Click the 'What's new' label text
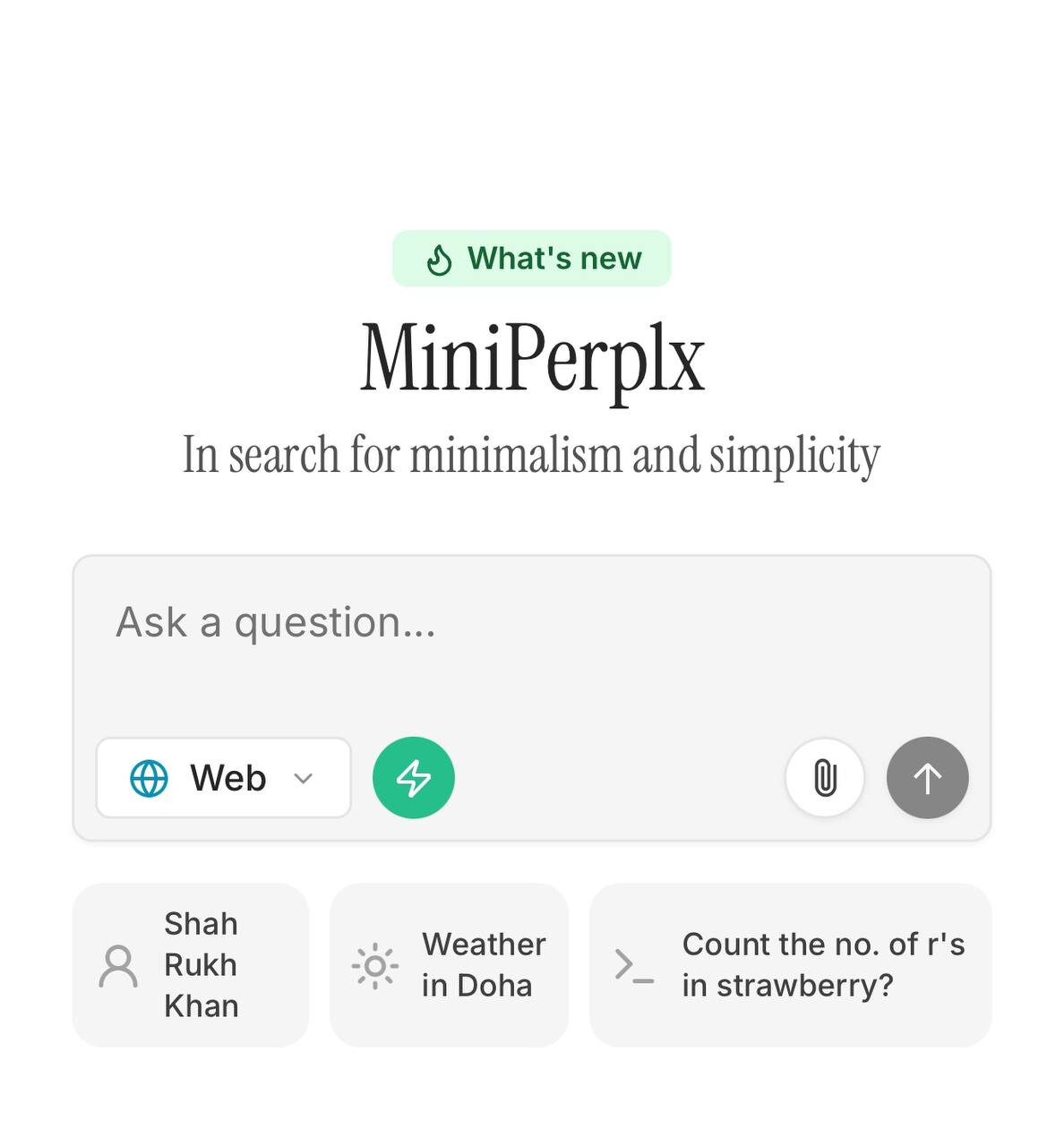 pyautogui.click(x=554, y=259)
